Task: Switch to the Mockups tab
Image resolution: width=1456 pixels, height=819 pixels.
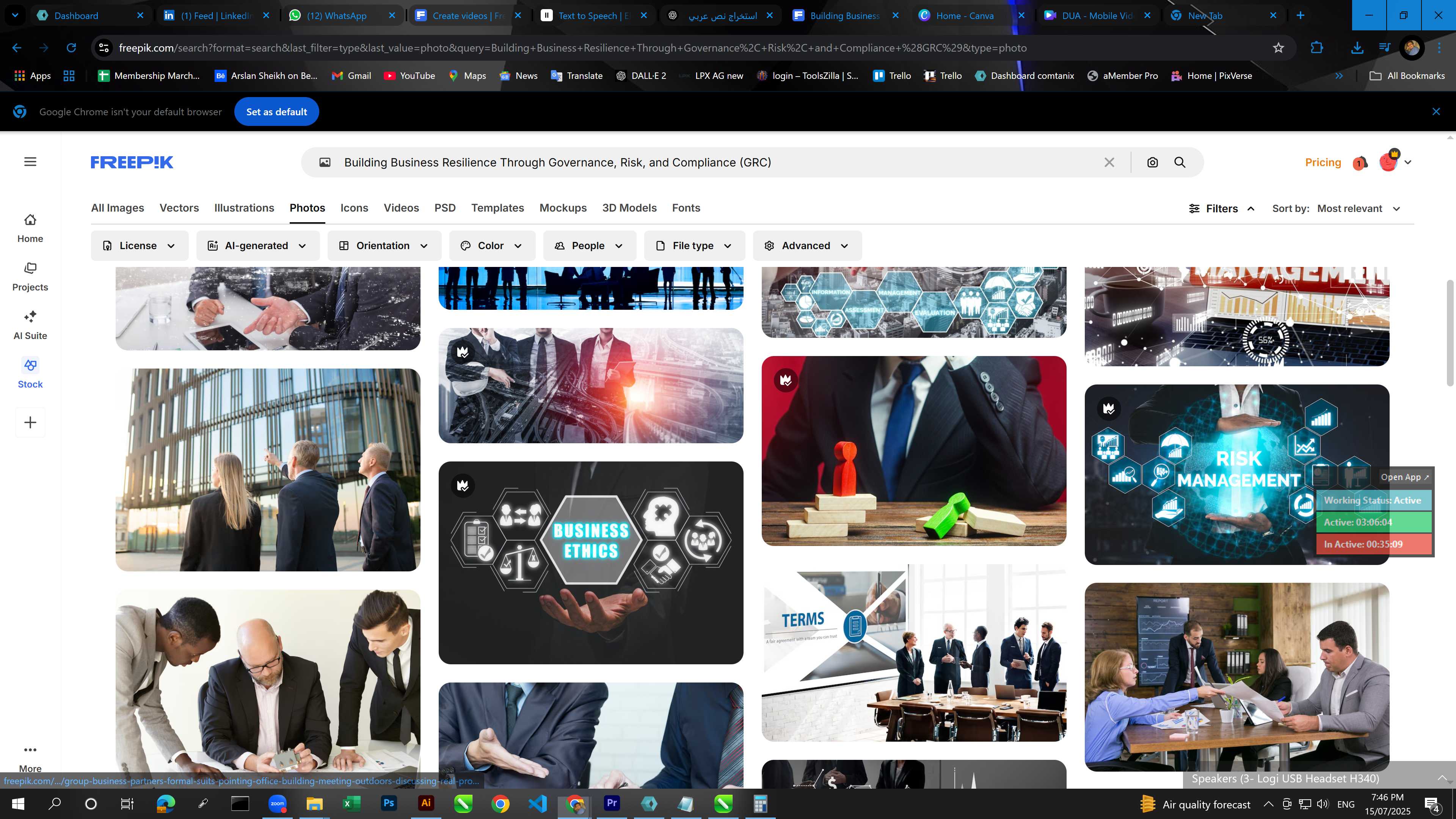Action: 563,208
